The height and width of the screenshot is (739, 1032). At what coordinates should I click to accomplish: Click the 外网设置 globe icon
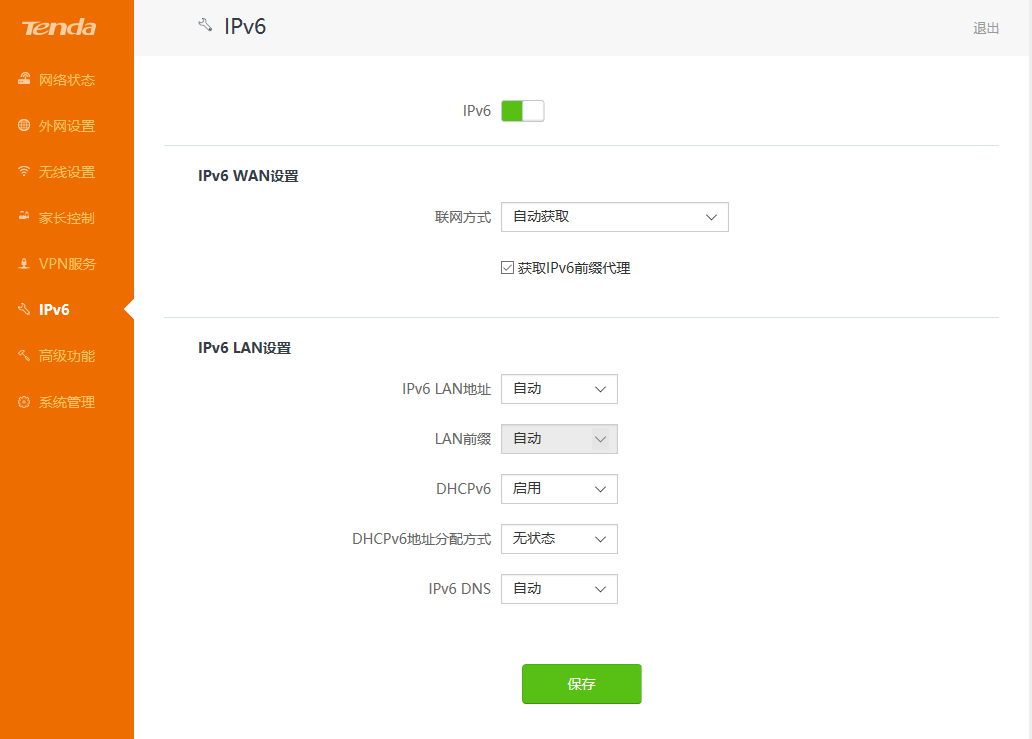(x=24, y=125)
